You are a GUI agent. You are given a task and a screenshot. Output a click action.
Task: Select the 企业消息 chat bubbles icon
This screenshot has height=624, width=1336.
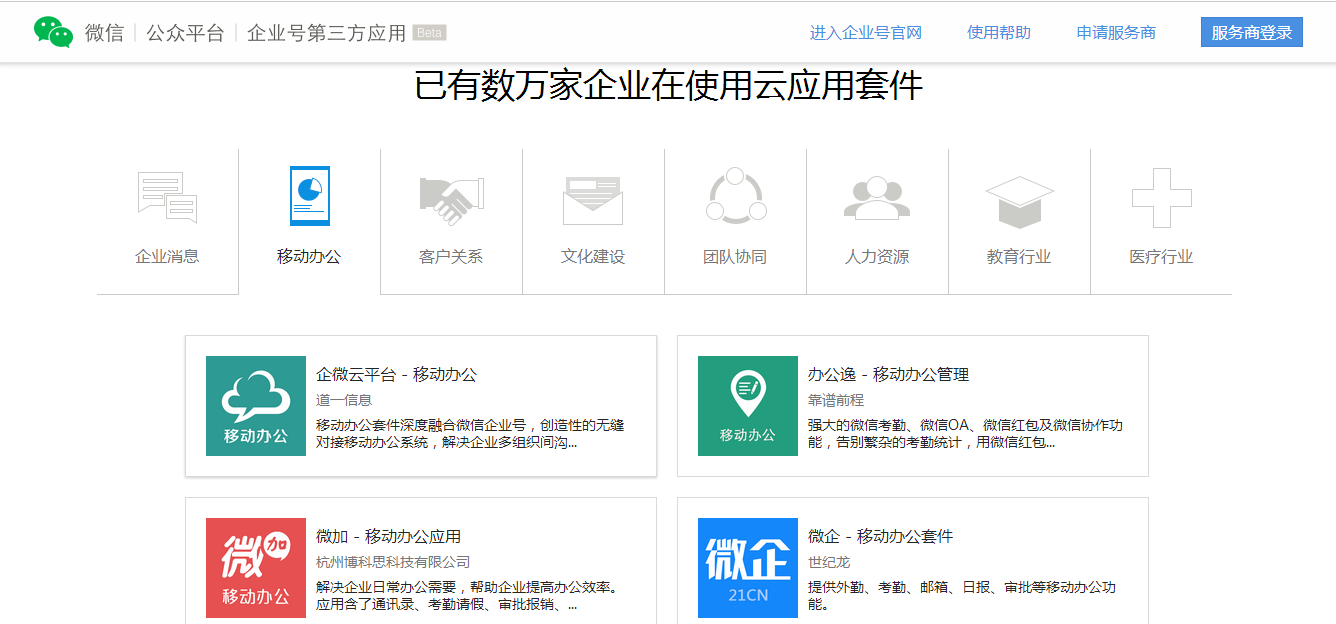pyautogui.click(x=167, y=197)
